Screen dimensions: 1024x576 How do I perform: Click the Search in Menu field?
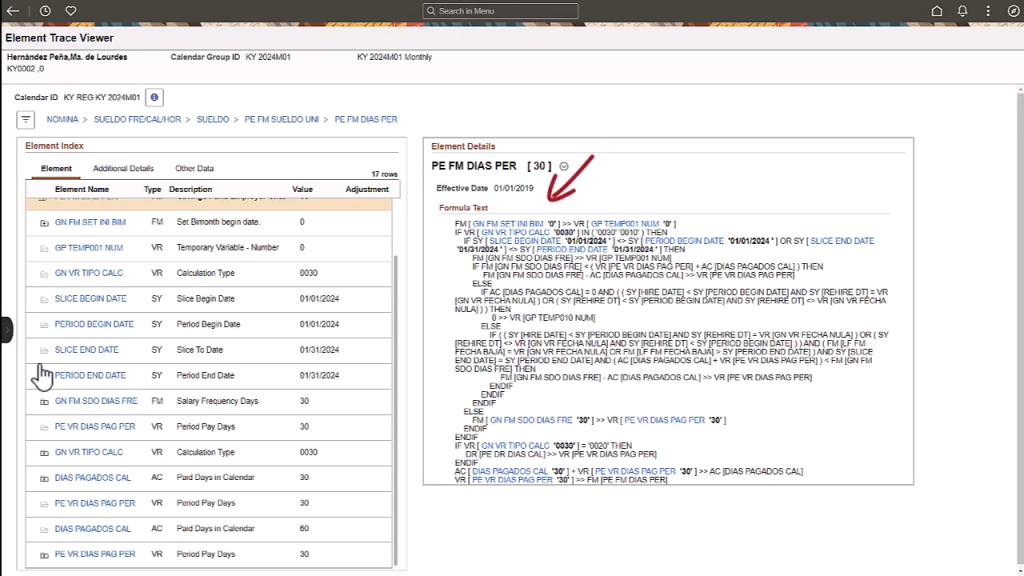tap(500, 11)
